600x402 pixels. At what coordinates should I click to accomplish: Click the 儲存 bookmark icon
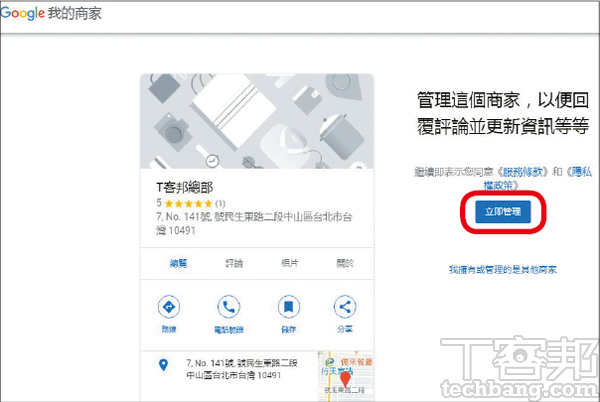point(289,306)
